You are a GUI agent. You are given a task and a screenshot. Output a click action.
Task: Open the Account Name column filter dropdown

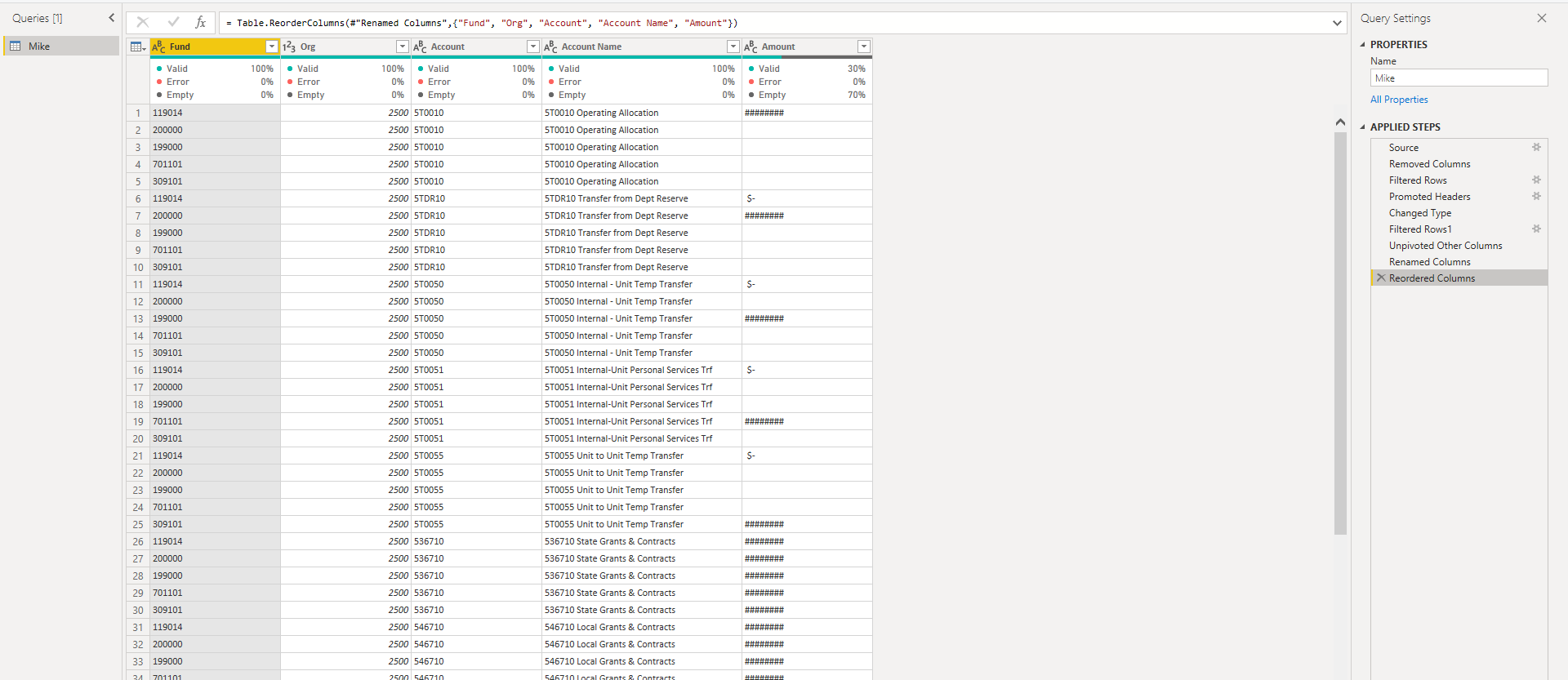[x=733, y=47]
